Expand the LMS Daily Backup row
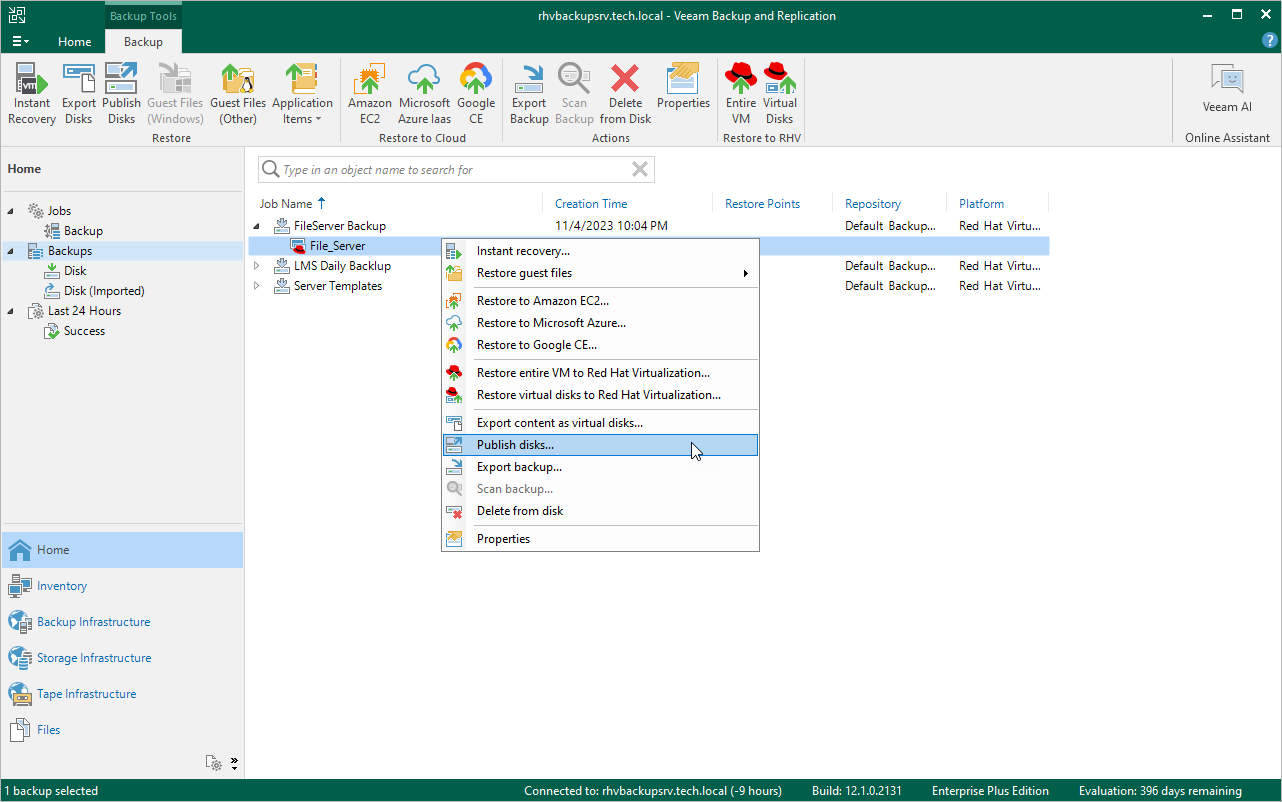This screenshot has height=802, width=1282. click(x=256, y=266)
